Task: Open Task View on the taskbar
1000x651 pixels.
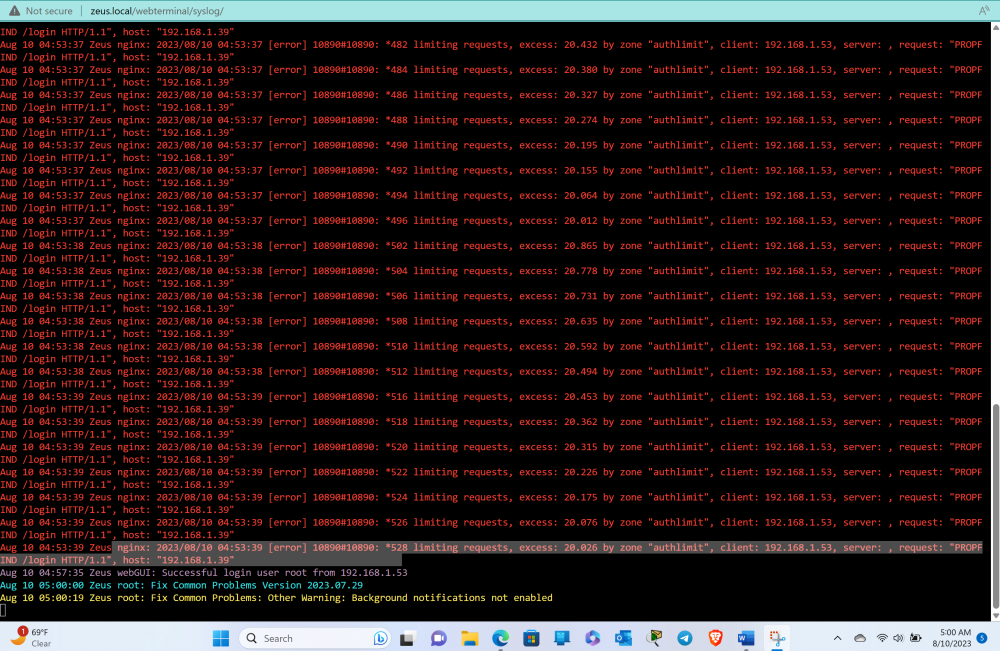Action: 407,638
